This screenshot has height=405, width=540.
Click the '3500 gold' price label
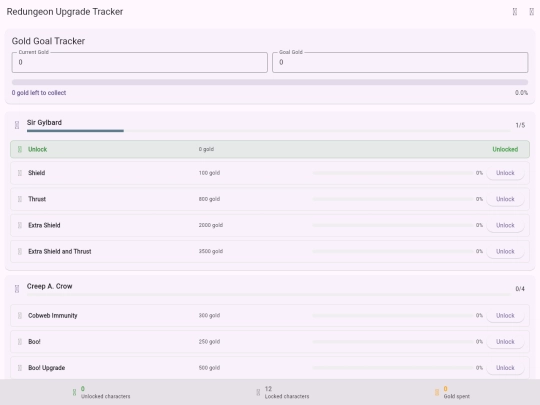(211, 251)
